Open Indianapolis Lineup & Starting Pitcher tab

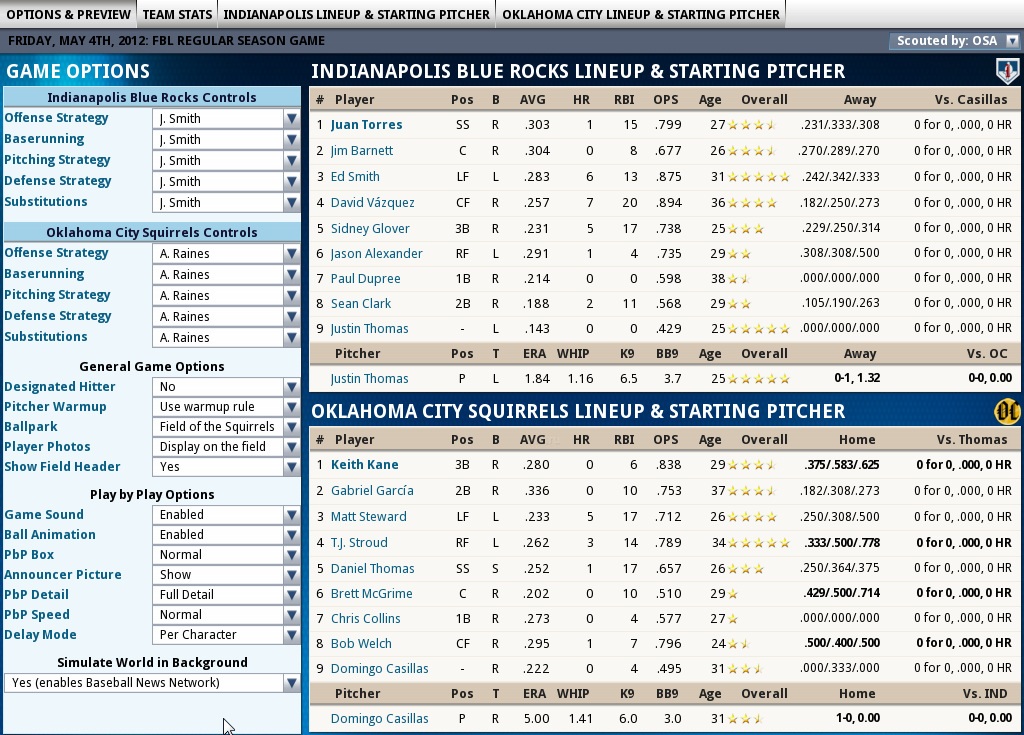click(356, 15)
